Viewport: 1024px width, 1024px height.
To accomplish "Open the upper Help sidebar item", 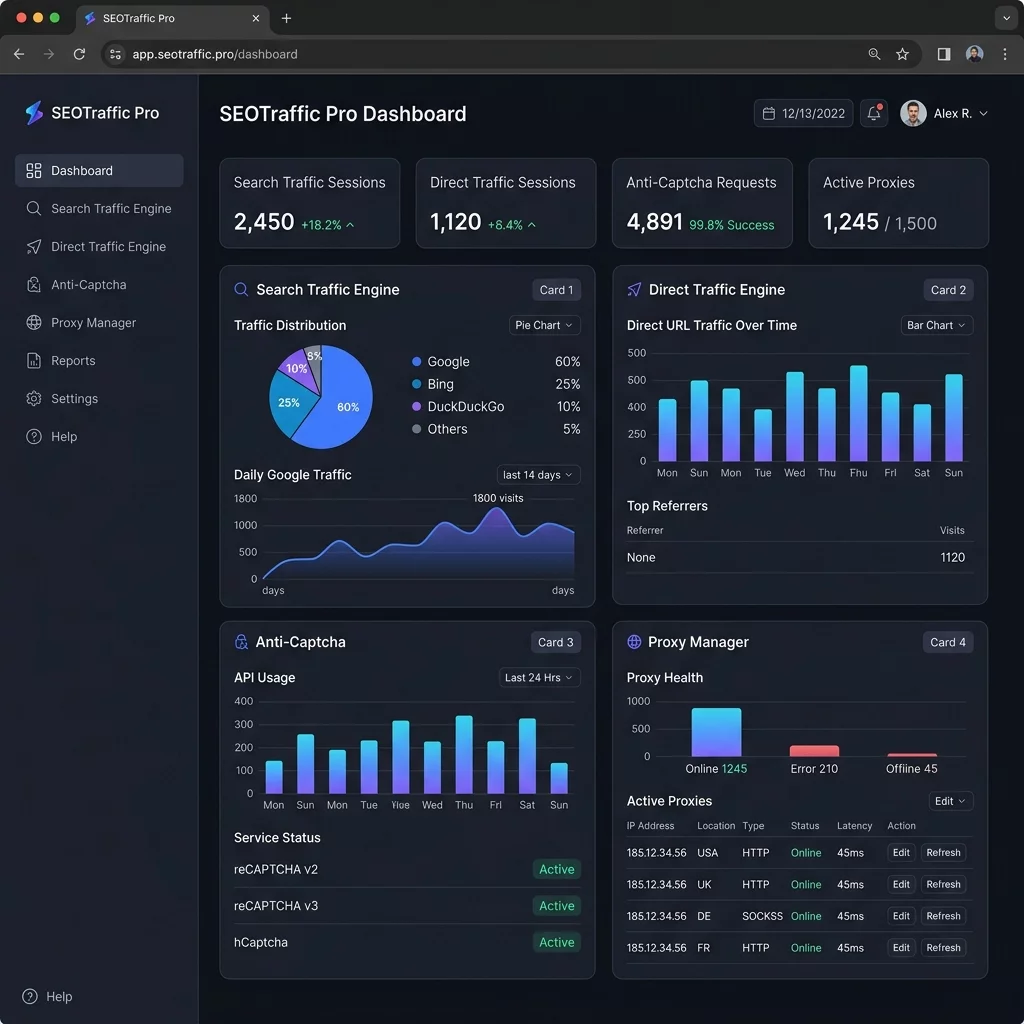I will (99, 436).
